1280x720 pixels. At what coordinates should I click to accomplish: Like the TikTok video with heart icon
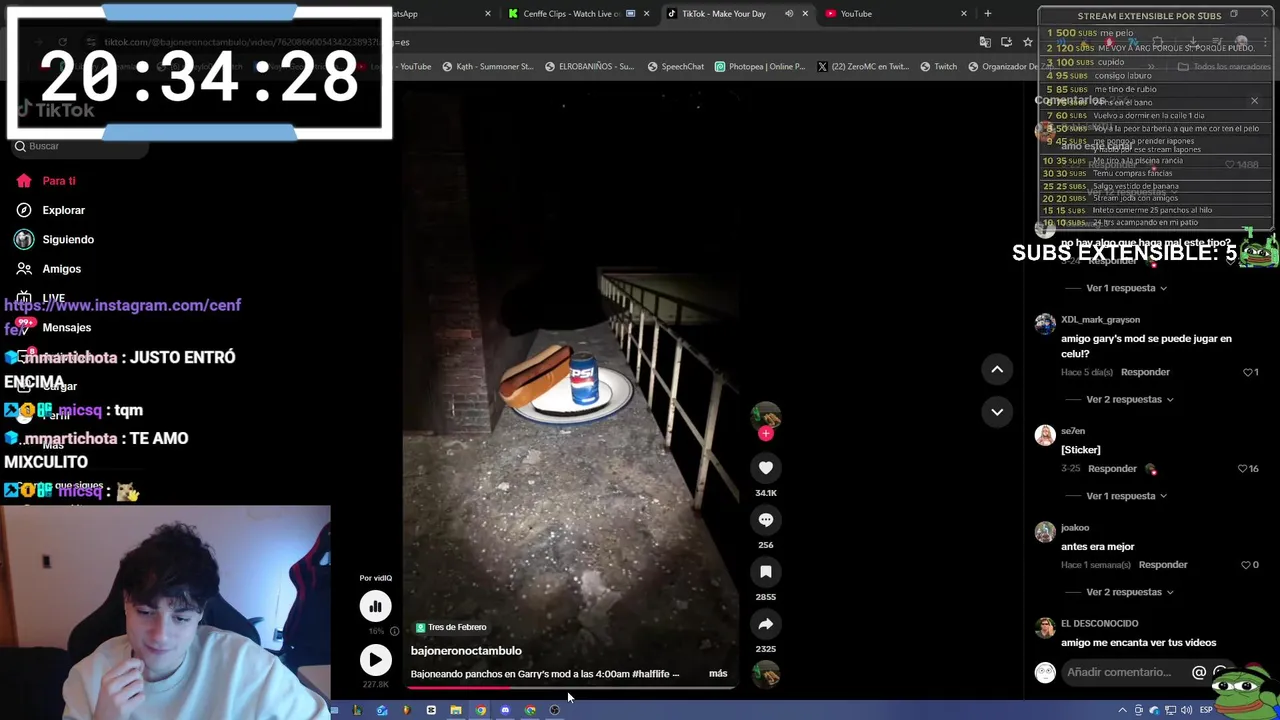[x=766, y=467]
